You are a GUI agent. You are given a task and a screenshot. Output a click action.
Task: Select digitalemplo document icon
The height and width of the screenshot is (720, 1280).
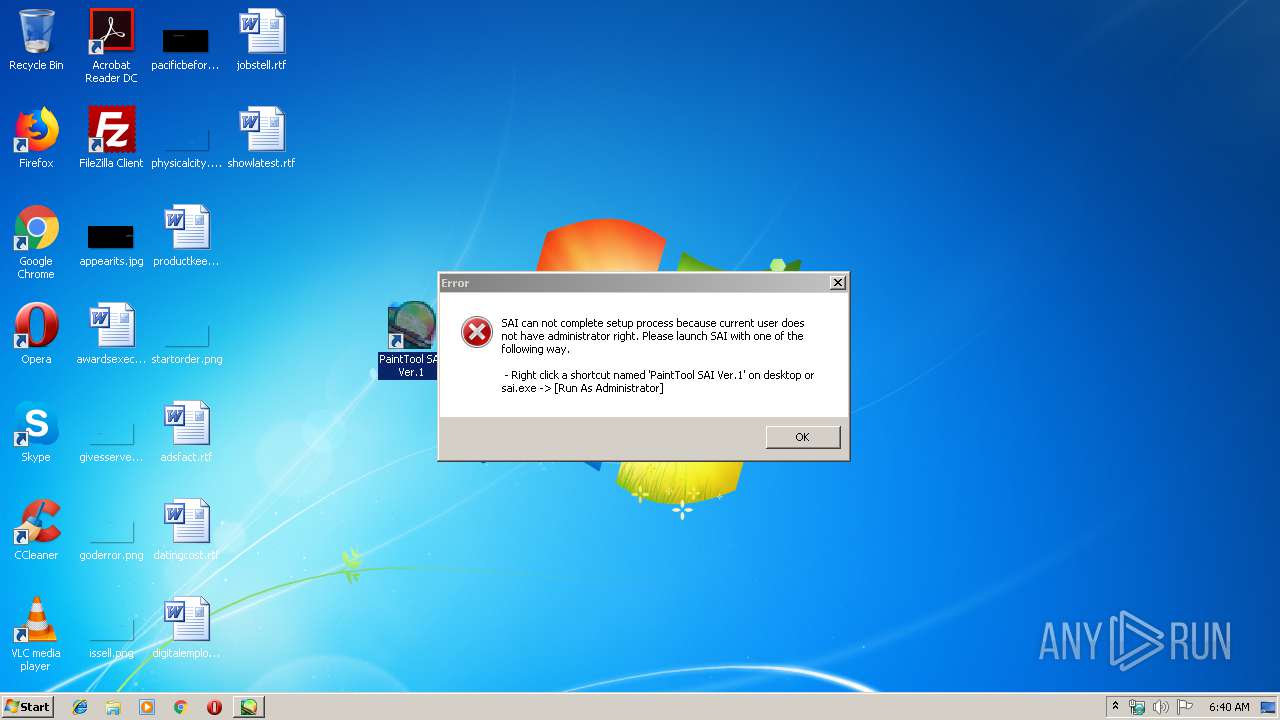[x=186, y=628]
